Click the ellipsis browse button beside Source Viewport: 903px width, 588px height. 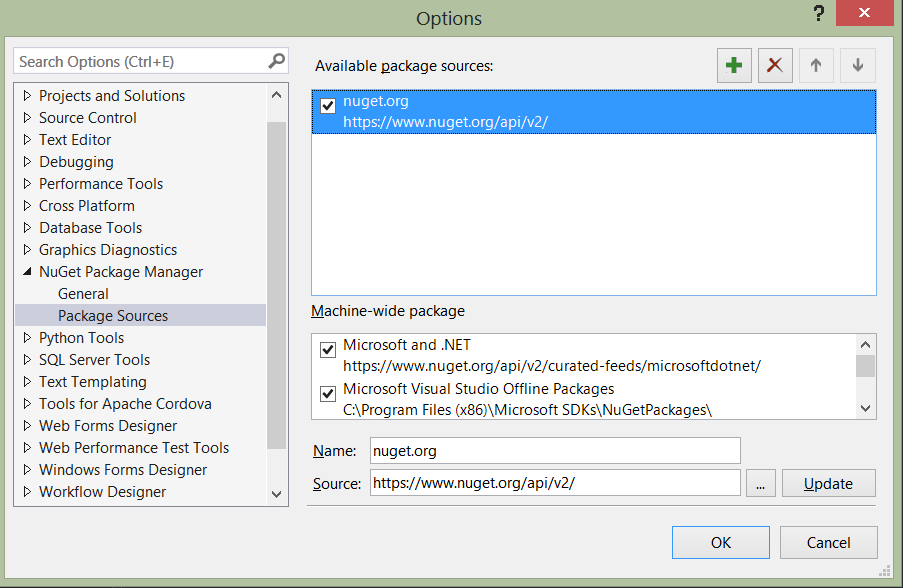(x=760, y=483)
